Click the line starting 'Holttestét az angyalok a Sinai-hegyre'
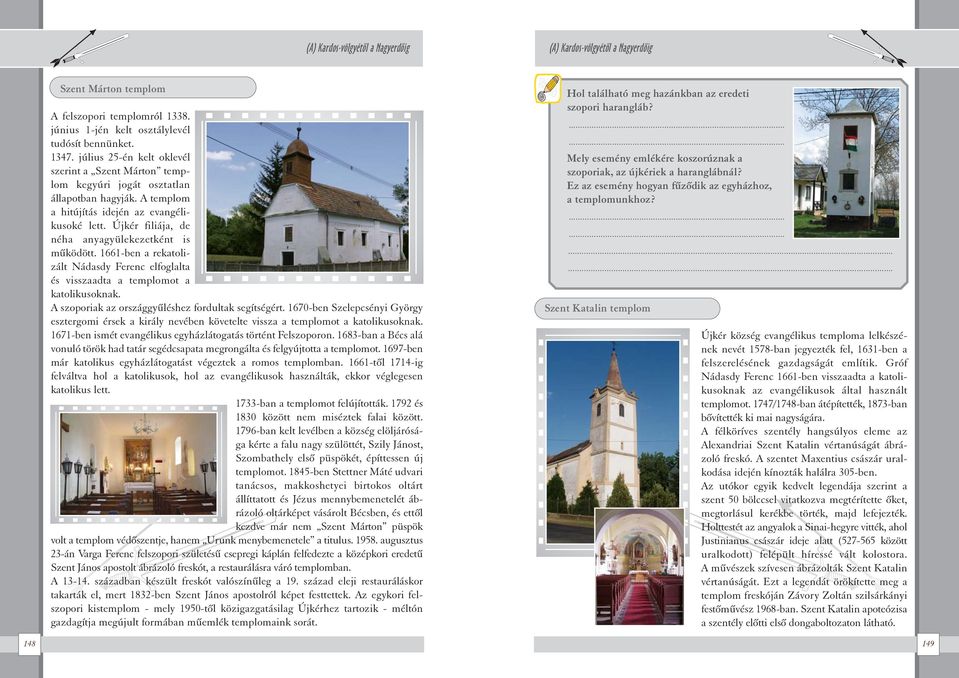 804,527
